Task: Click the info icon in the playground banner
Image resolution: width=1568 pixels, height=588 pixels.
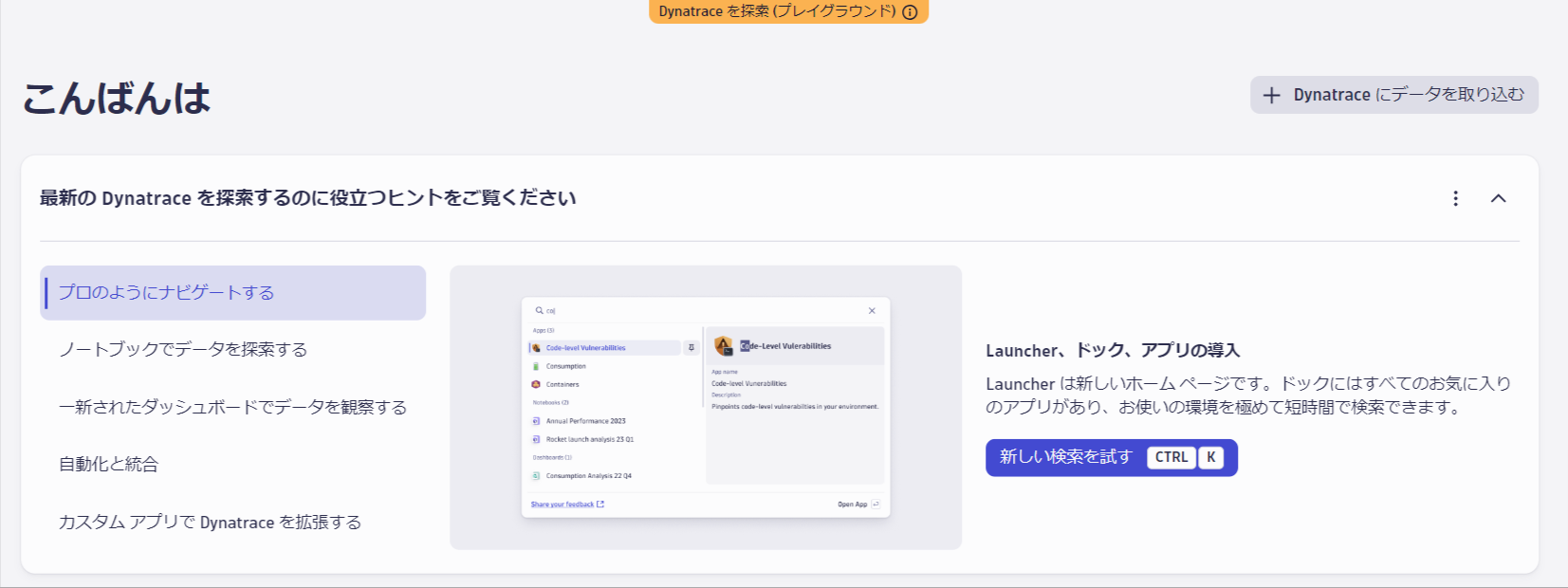Action: point(910,12)
